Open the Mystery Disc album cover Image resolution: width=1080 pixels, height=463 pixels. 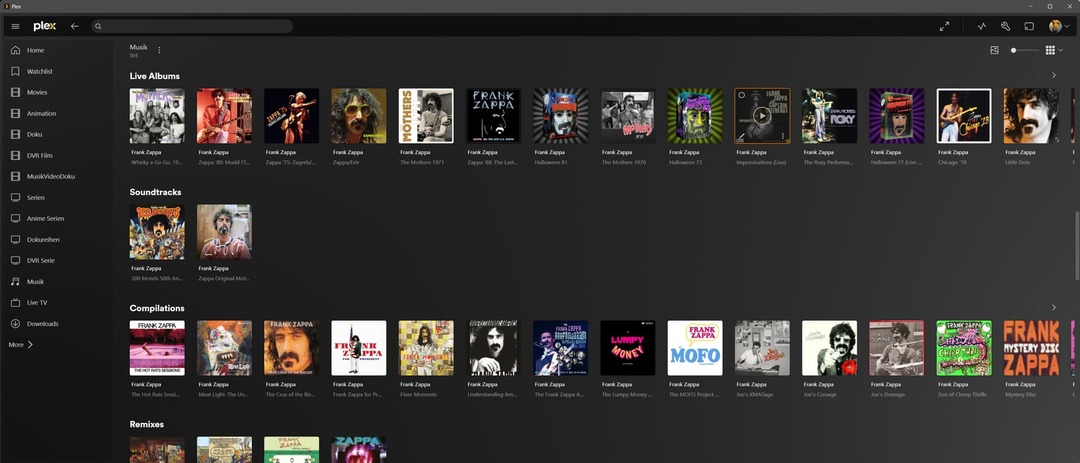pyautogui.click(x=1031, y=348)
